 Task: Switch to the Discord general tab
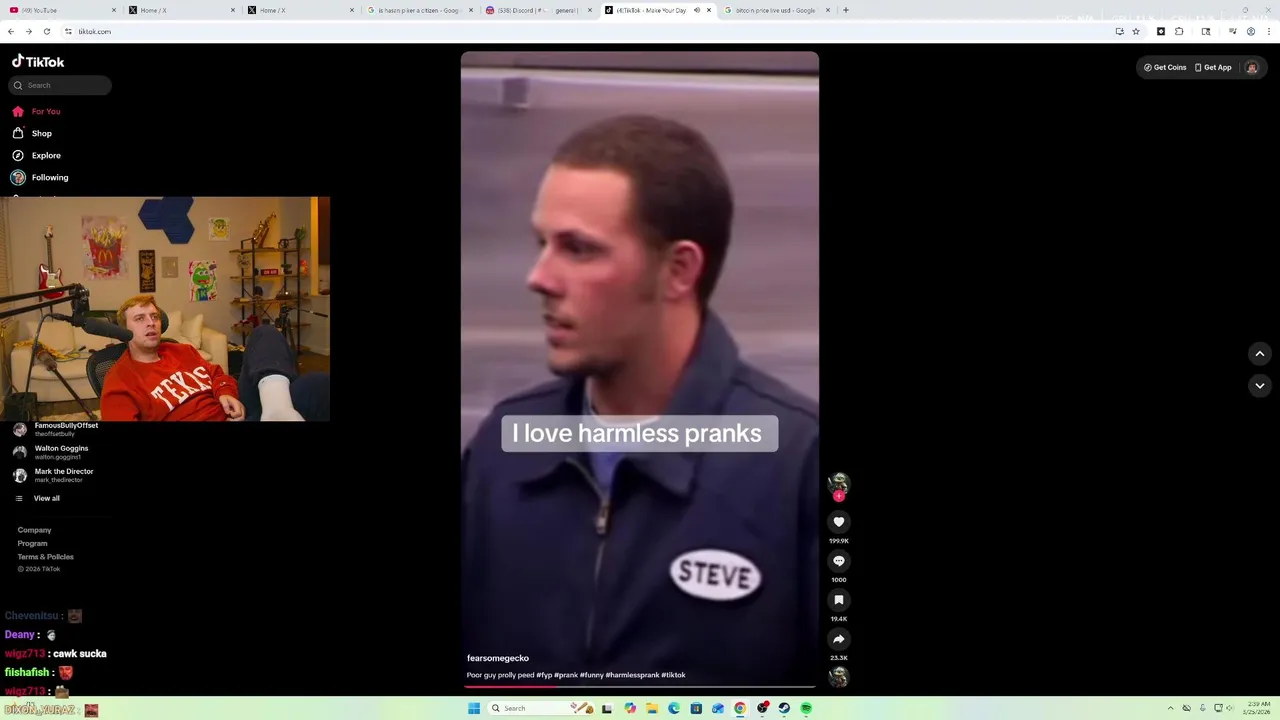538,10
